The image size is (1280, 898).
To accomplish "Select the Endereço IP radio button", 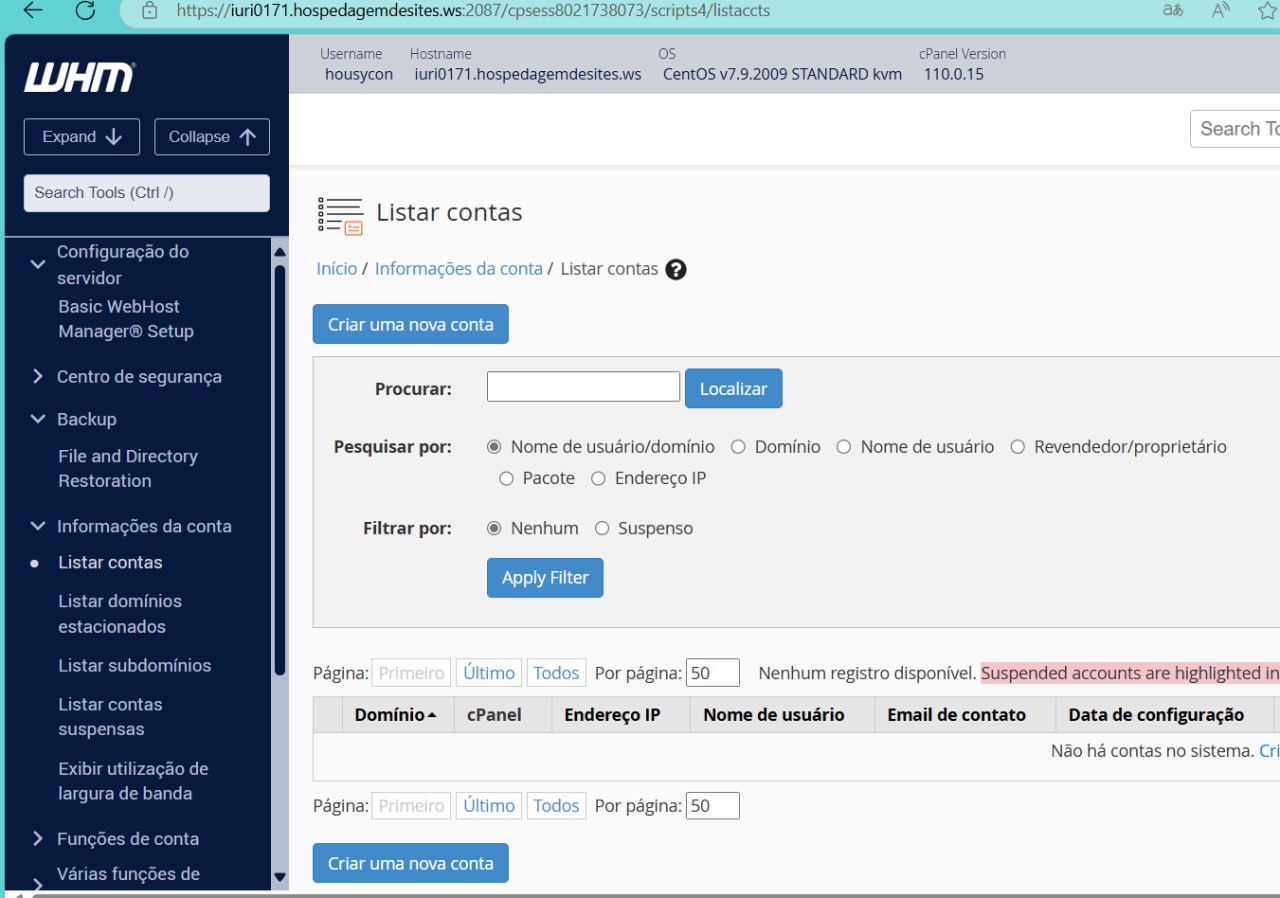I will (598, 478).
